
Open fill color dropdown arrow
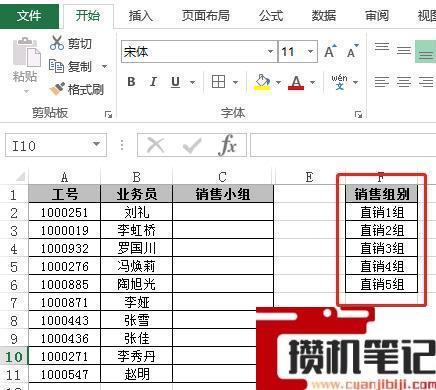[278, 82]
